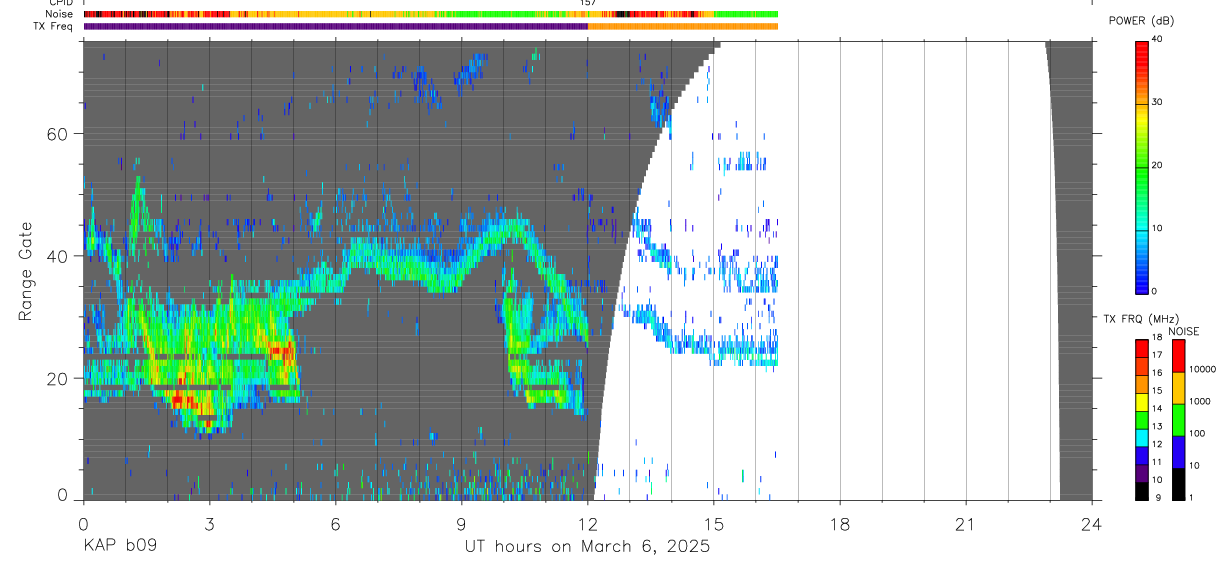
Task: Click the 'POWER (dB)' color bar title
Action: coord(1141,21)
